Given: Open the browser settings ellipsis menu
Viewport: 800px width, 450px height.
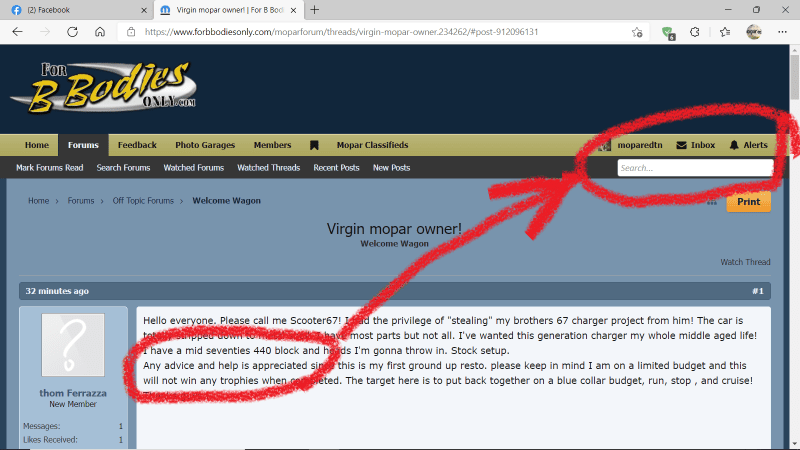Looking at the screenshot, I should click(782, 32).
